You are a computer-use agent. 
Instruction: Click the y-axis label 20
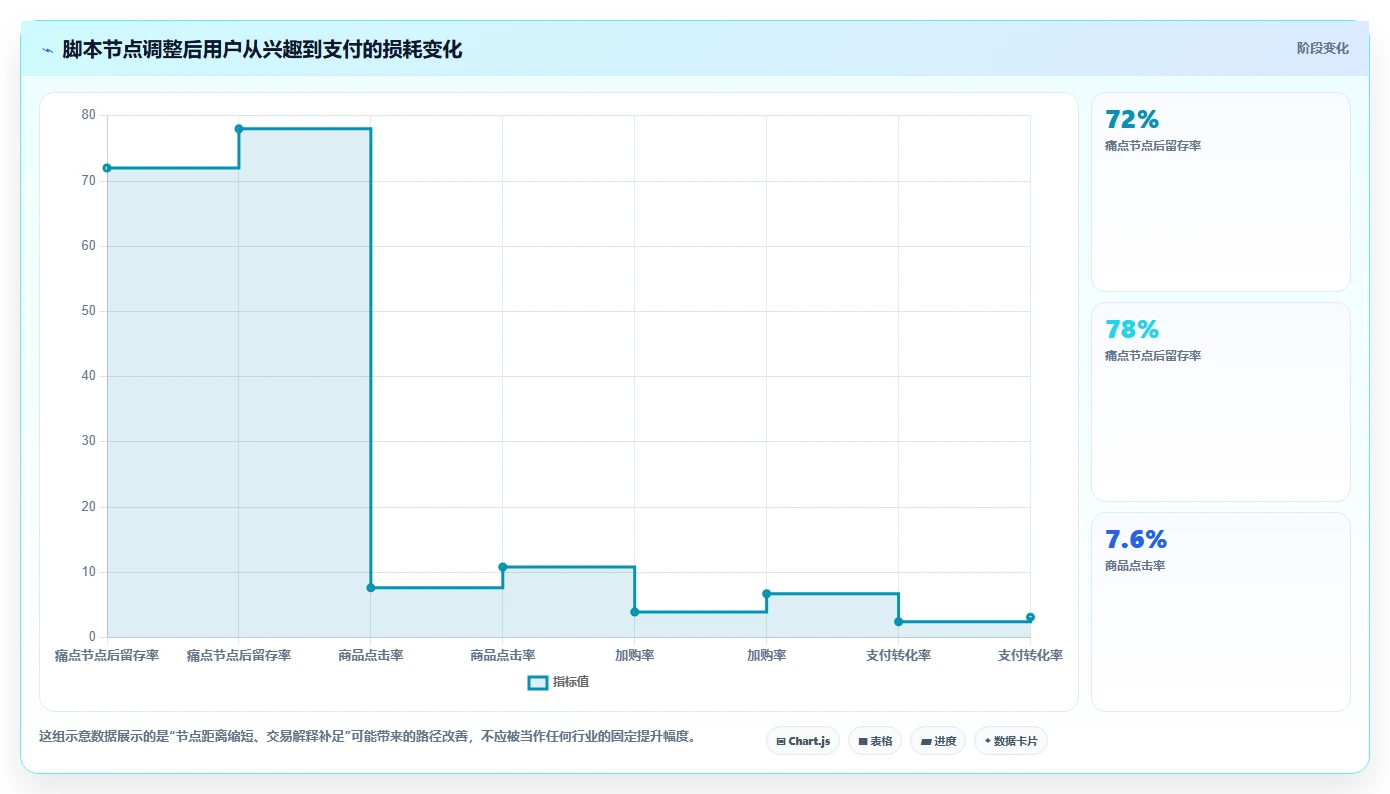(x=88, y=507)
